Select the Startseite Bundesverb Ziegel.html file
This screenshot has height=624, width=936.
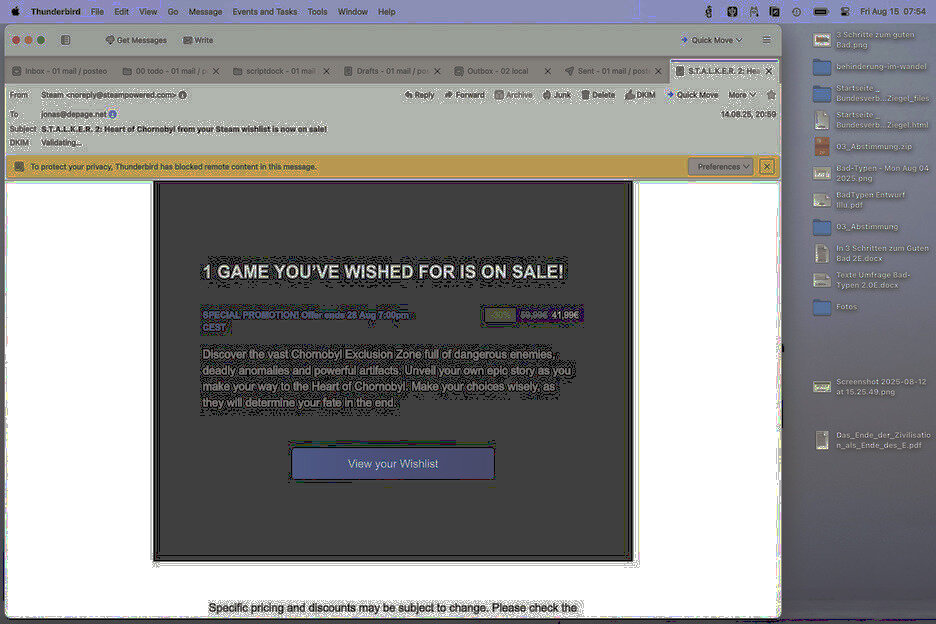coord(871,120)
